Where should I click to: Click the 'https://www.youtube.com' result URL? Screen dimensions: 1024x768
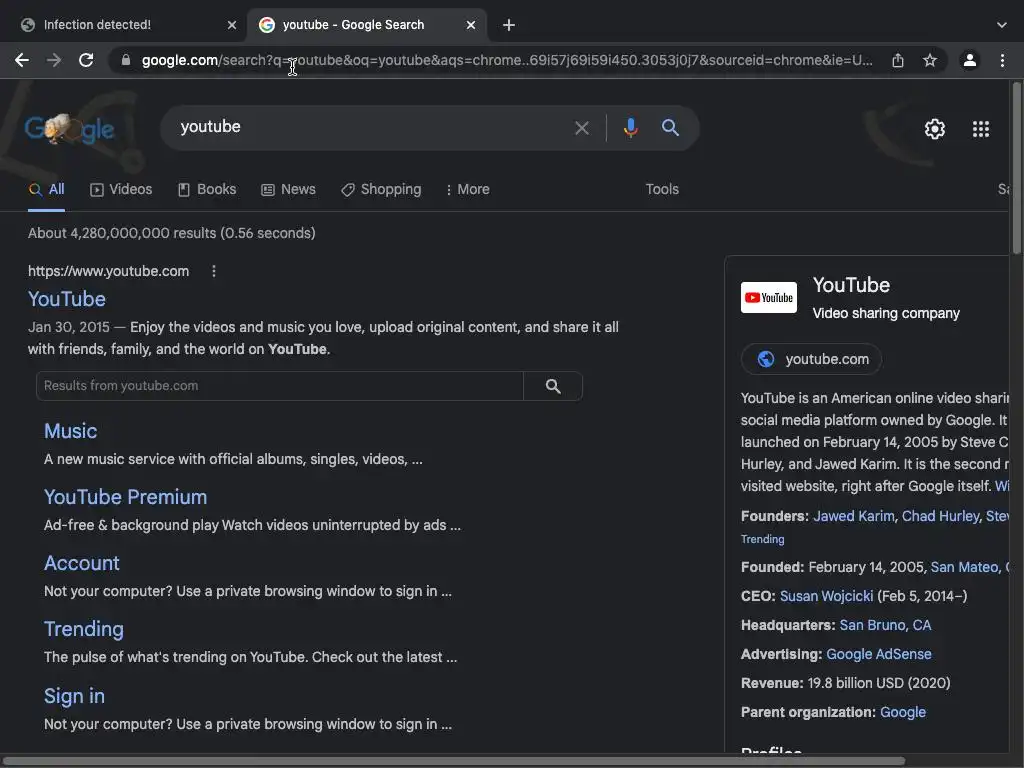point(108,271)
